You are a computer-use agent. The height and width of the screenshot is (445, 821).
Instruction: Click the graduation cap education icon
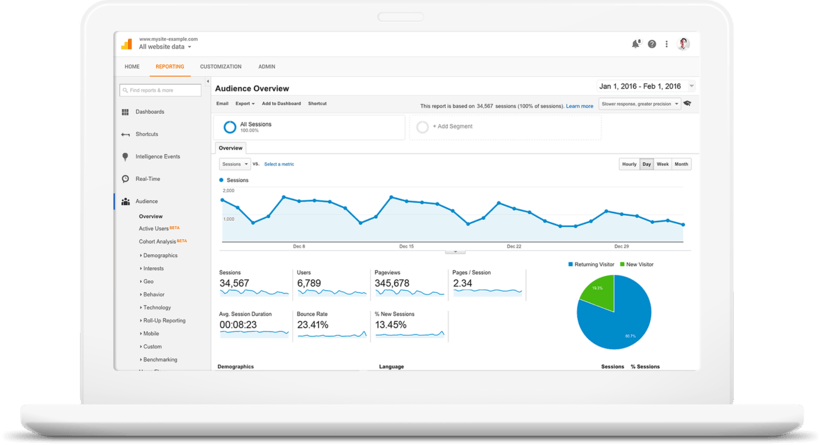click(688, 103)
